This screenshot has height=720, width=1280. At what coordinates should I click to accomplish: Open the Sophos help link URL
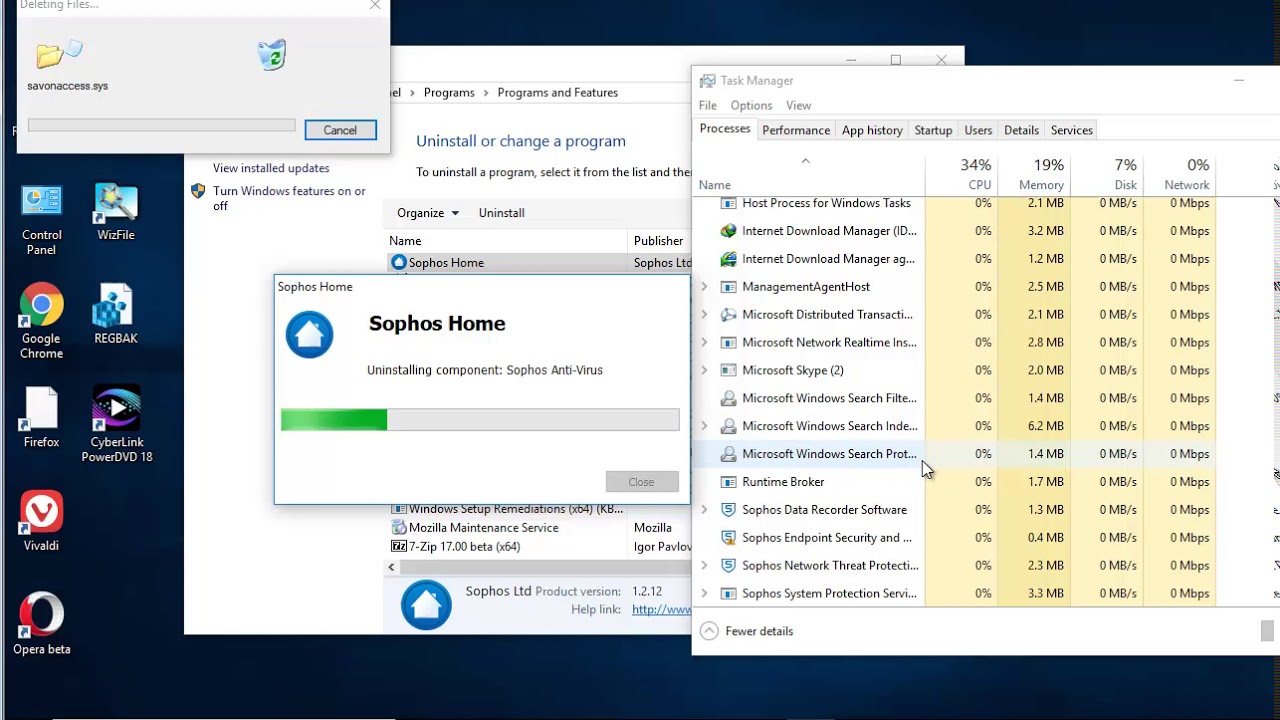click(661, 610)
